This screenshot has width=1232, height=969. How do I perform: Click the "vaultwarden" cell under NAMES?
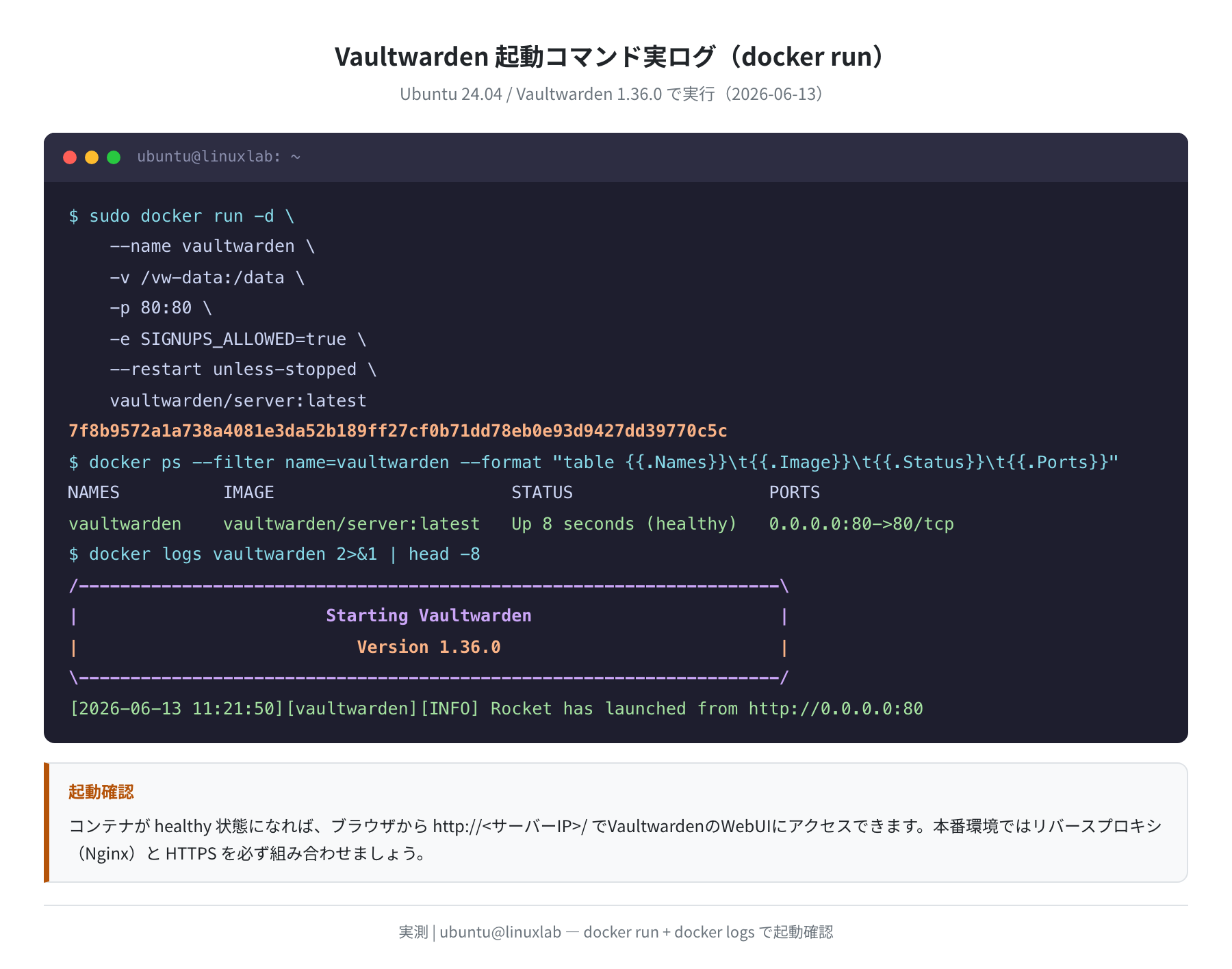pyautogui.click(x=125, y=524)
